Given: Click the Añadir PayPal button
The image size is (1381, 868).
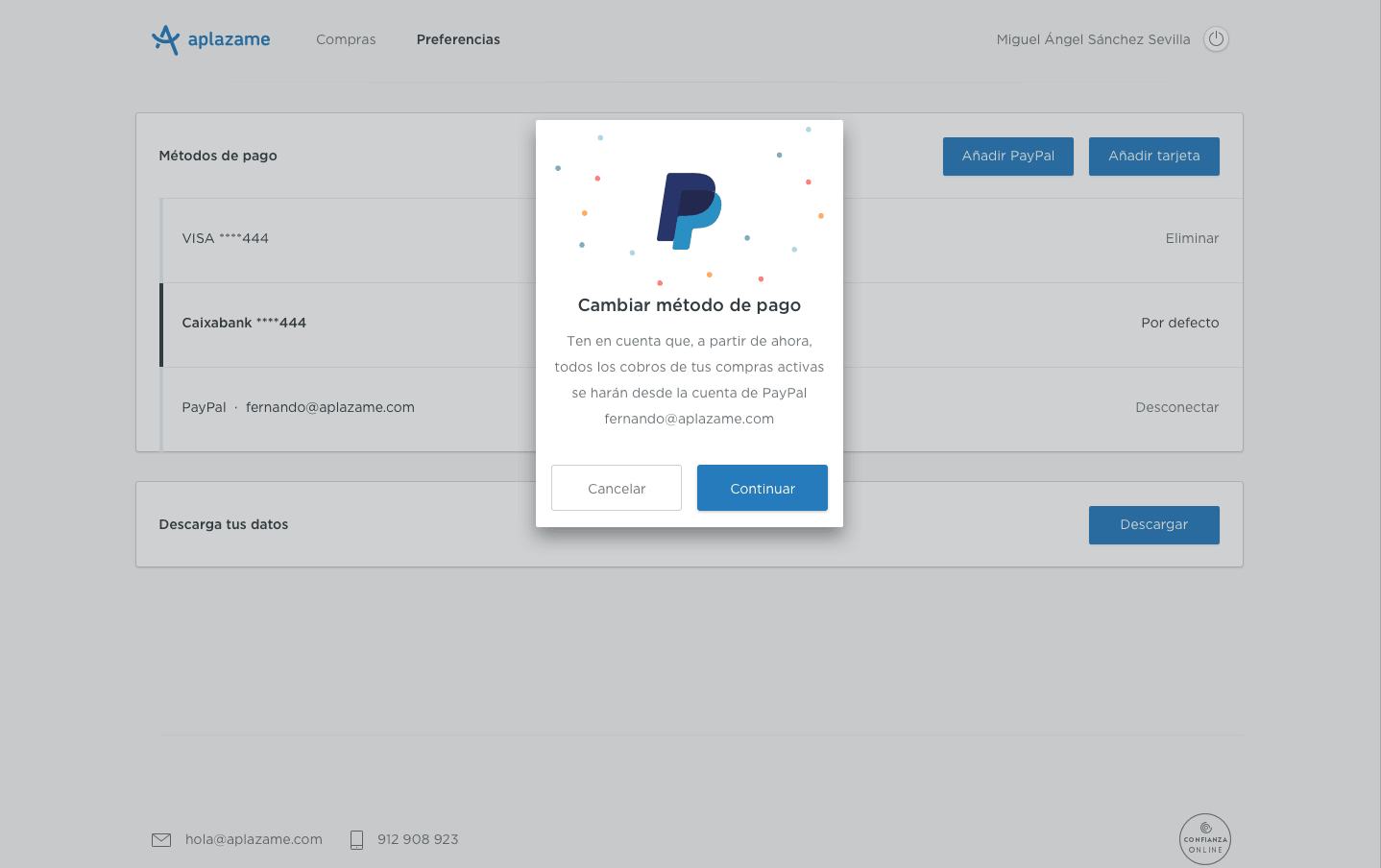Looking at the screenshot, I should [x=1008, y=157].
